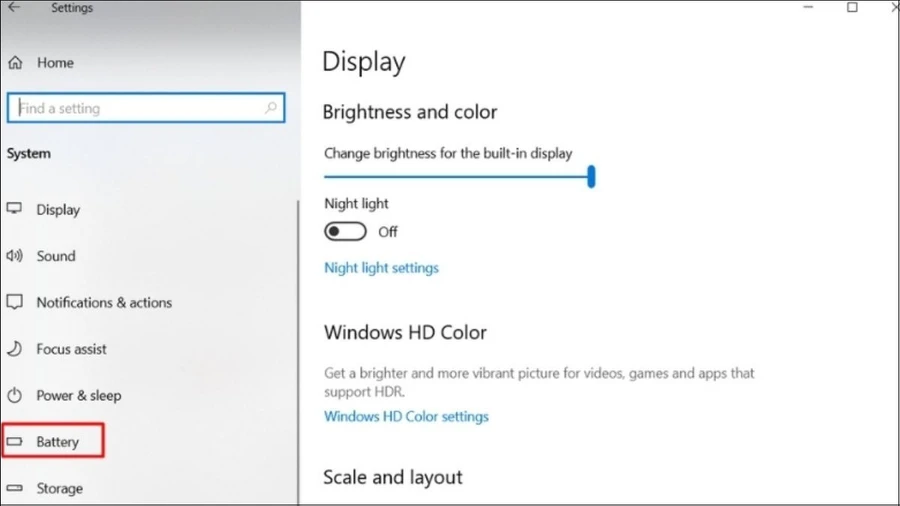
Task: Click the search magnifier icon in Find a setting
Action: coord(270,108)
